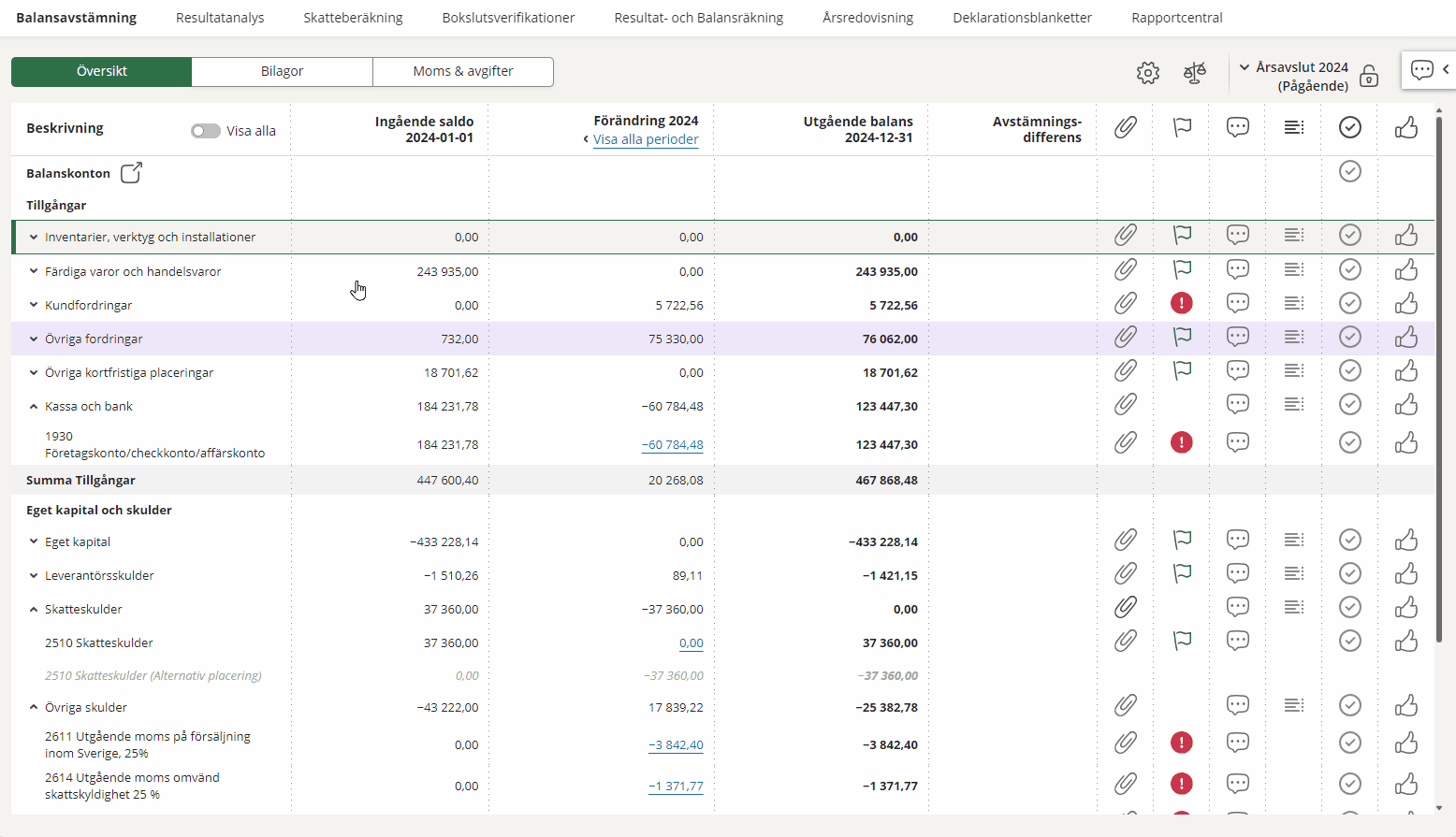The height and width of the screenshot is (837, 1456).
Task: Click the padlock icon beside Årsavslut 2024
Action: [1369, 76]
